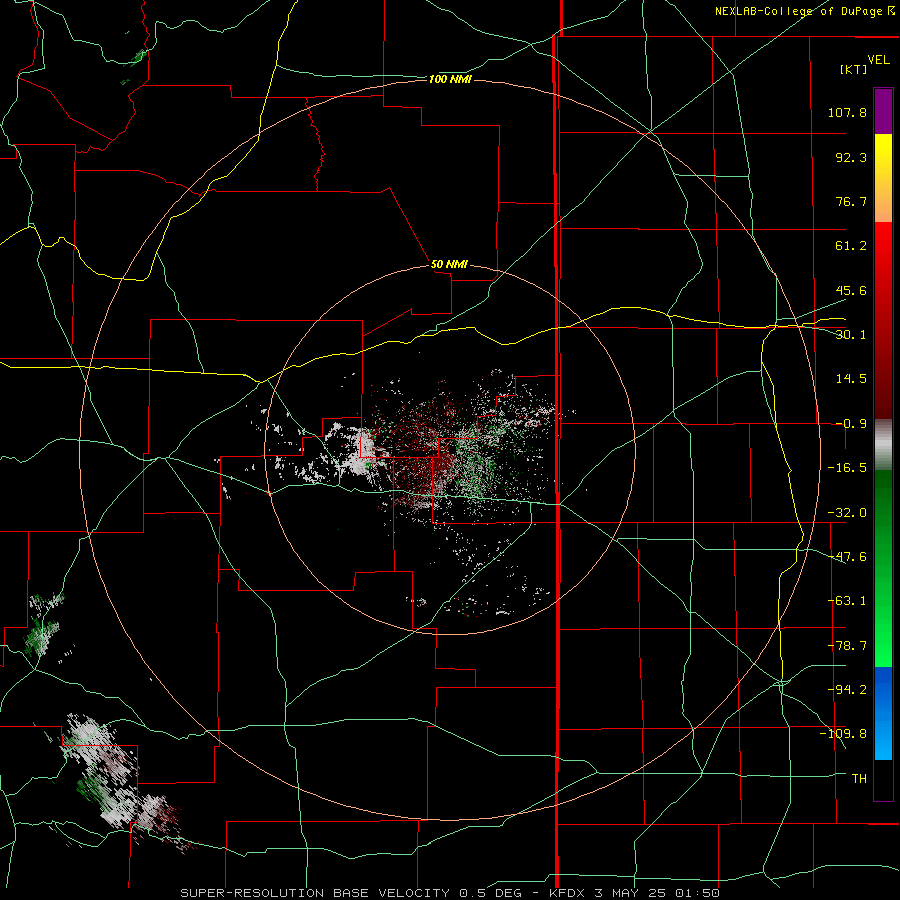The image size is (900, 900).
Task: Select the -109.8 legend value
Action: 843,734
